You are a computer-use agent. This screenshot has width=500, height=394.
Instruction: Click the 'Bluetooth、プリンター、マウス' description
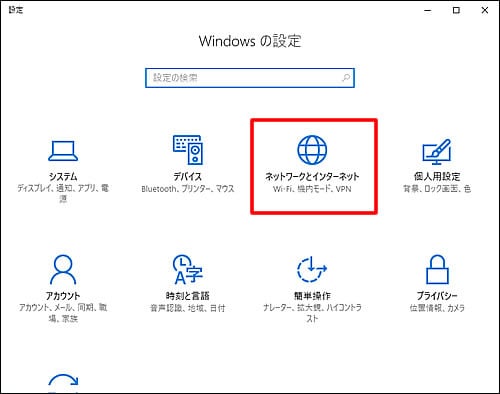coord(188,189)
